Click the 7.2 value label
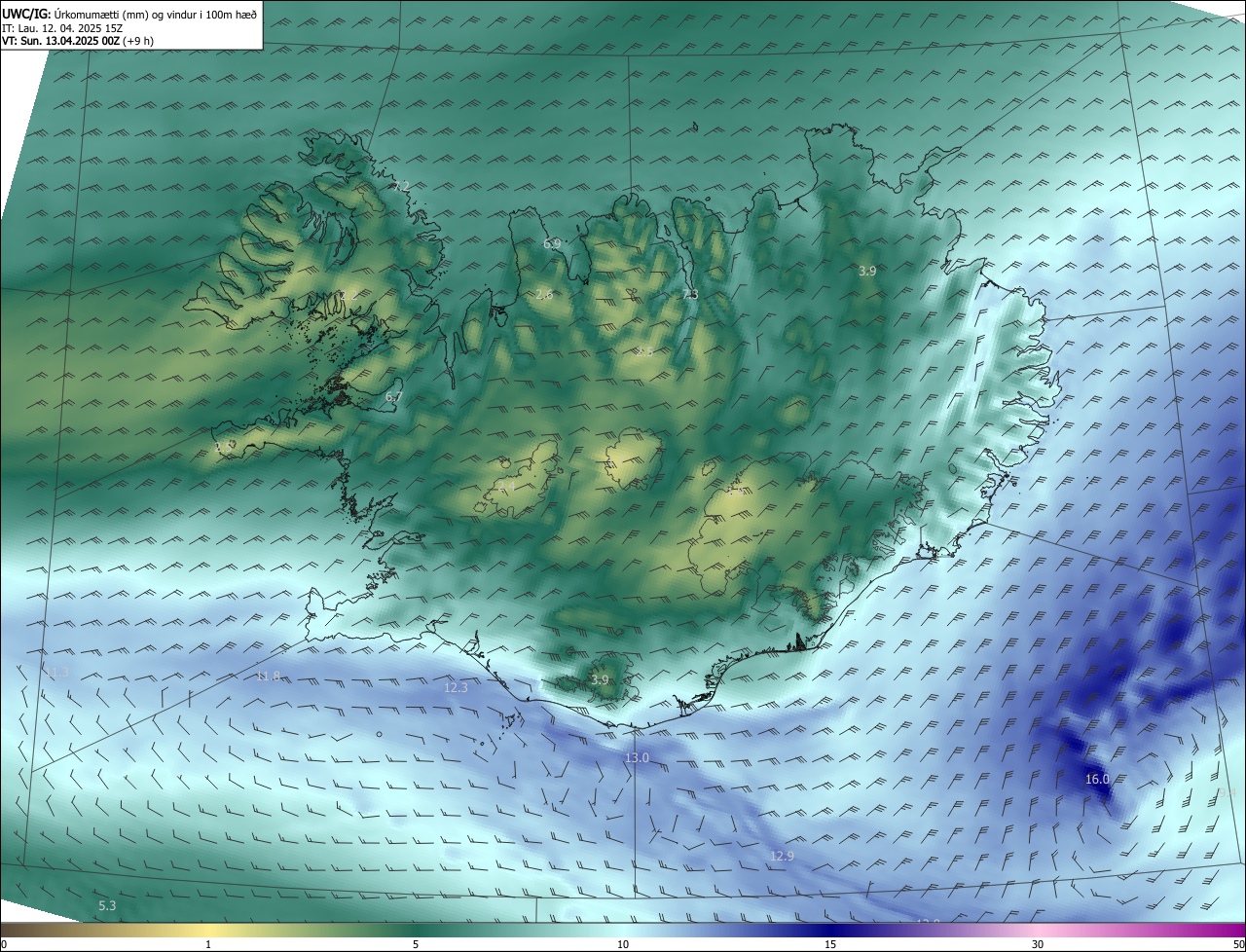Screen dimensions: 1246x952 (x=402, y=186)
